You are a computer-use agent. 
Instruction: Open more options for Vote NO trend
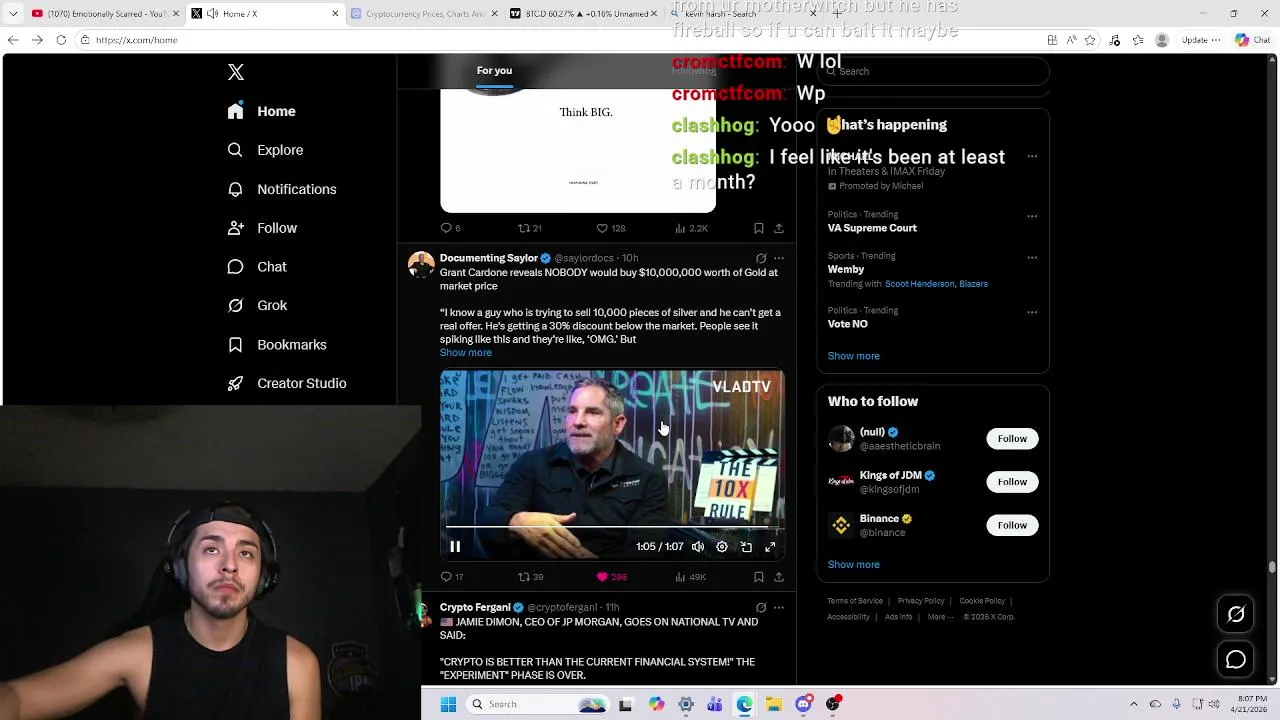[x=1032, y=312]
